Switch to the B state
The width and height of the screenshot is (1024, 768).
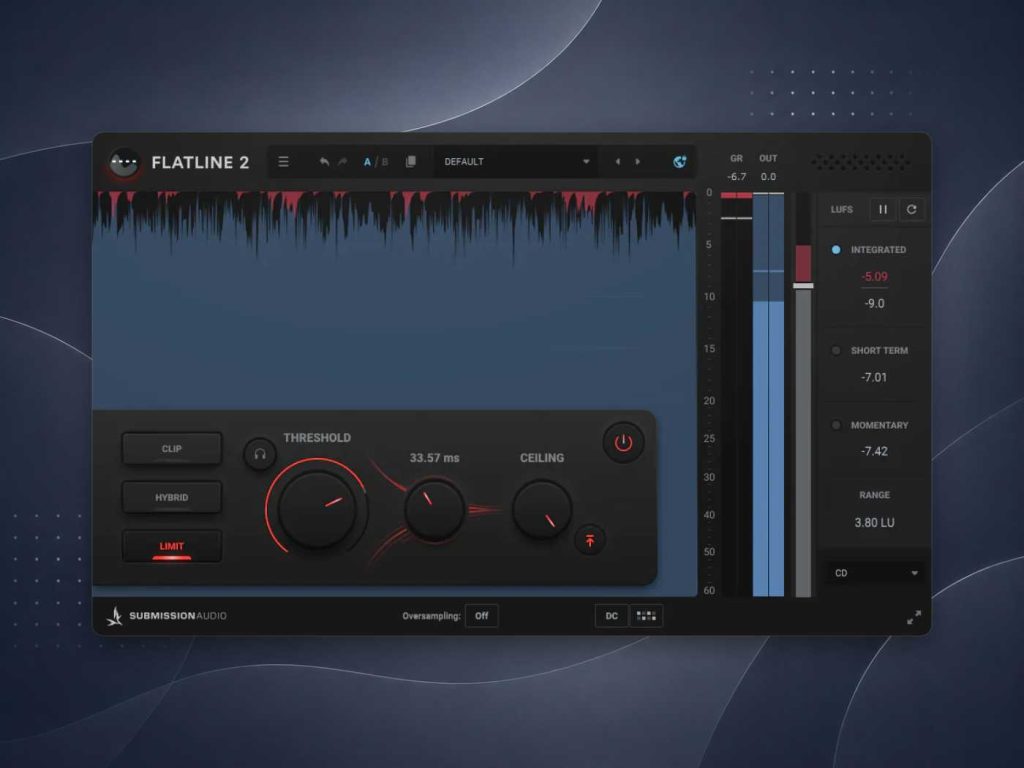click(385, 162)
